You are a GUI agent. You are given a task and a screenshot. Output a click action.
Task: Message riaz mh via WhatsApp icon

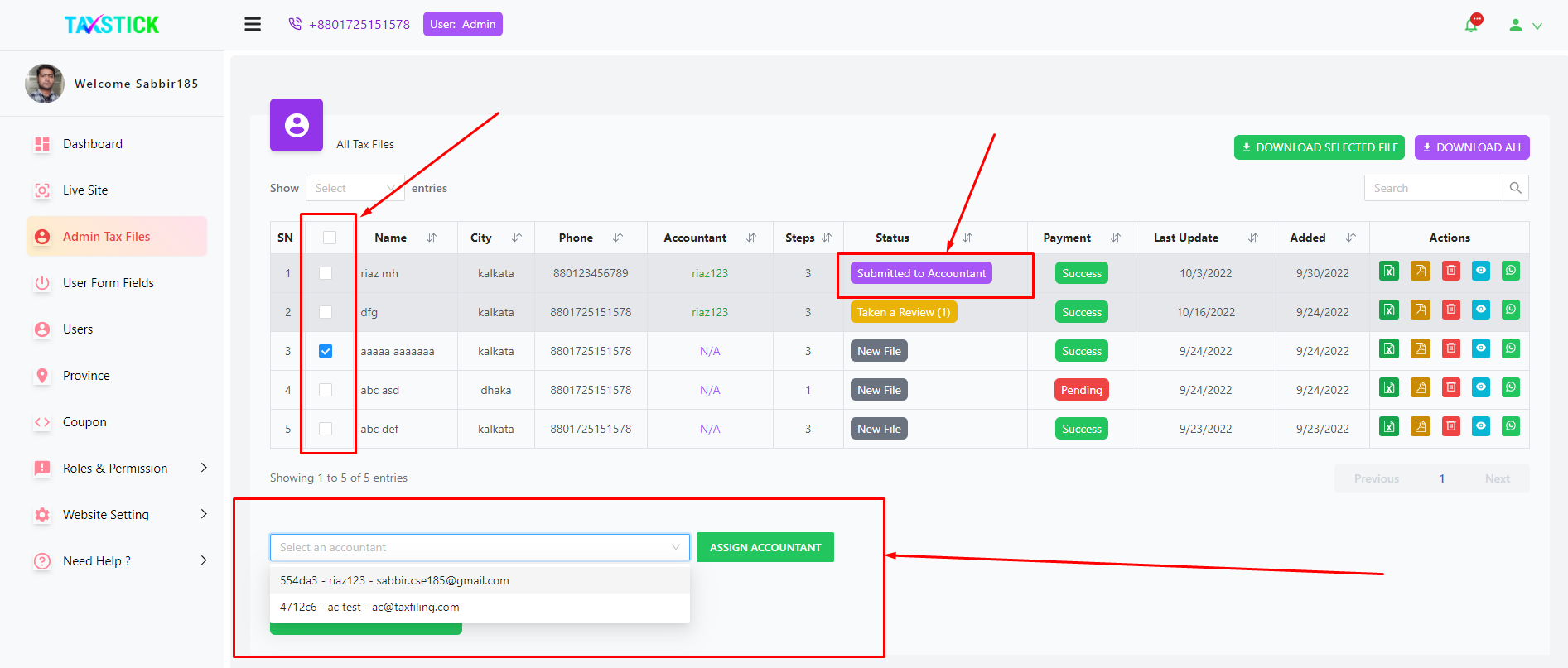point(1511,271)
